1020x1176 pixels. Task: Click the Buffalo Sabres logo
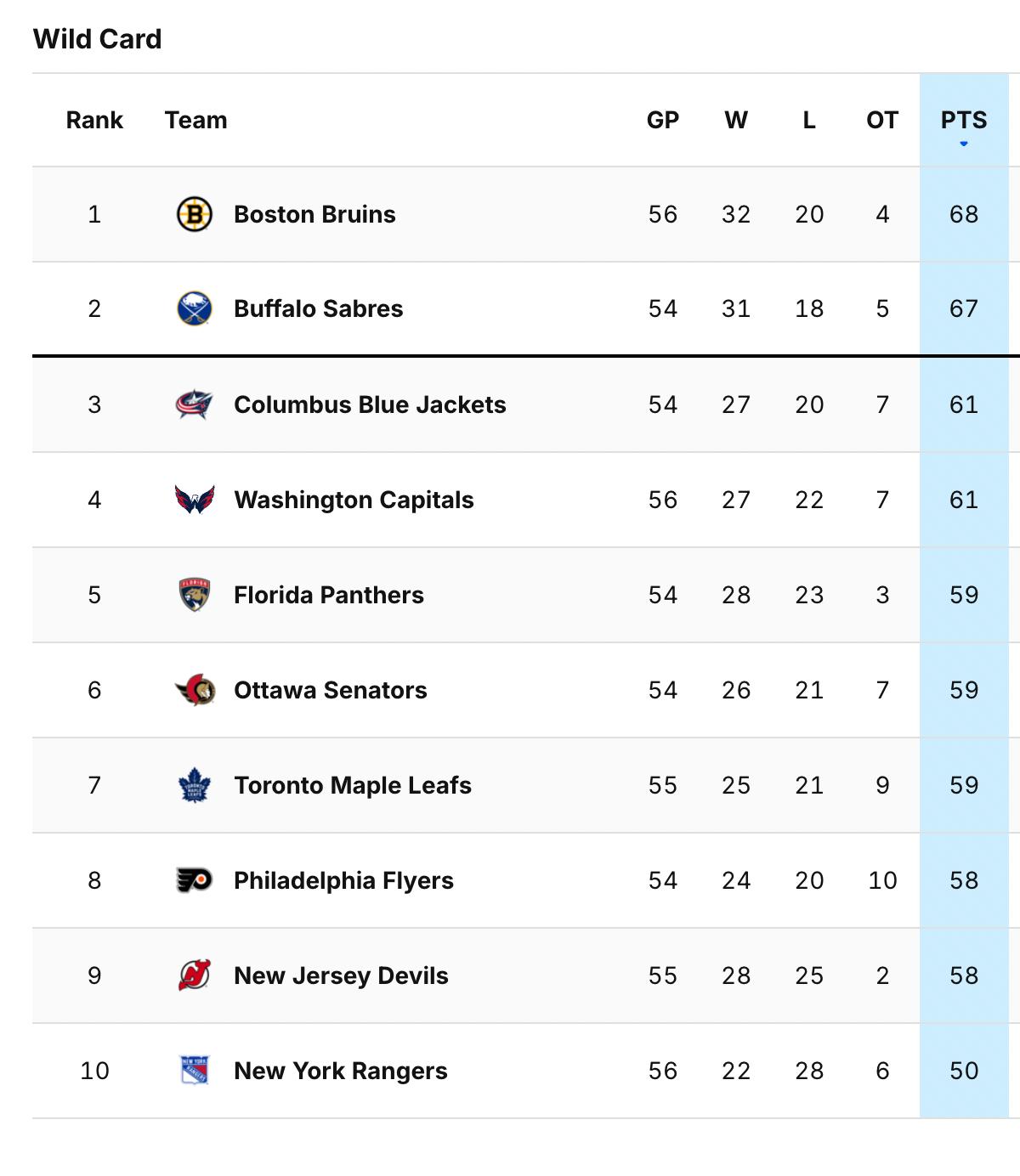(195, 308)
